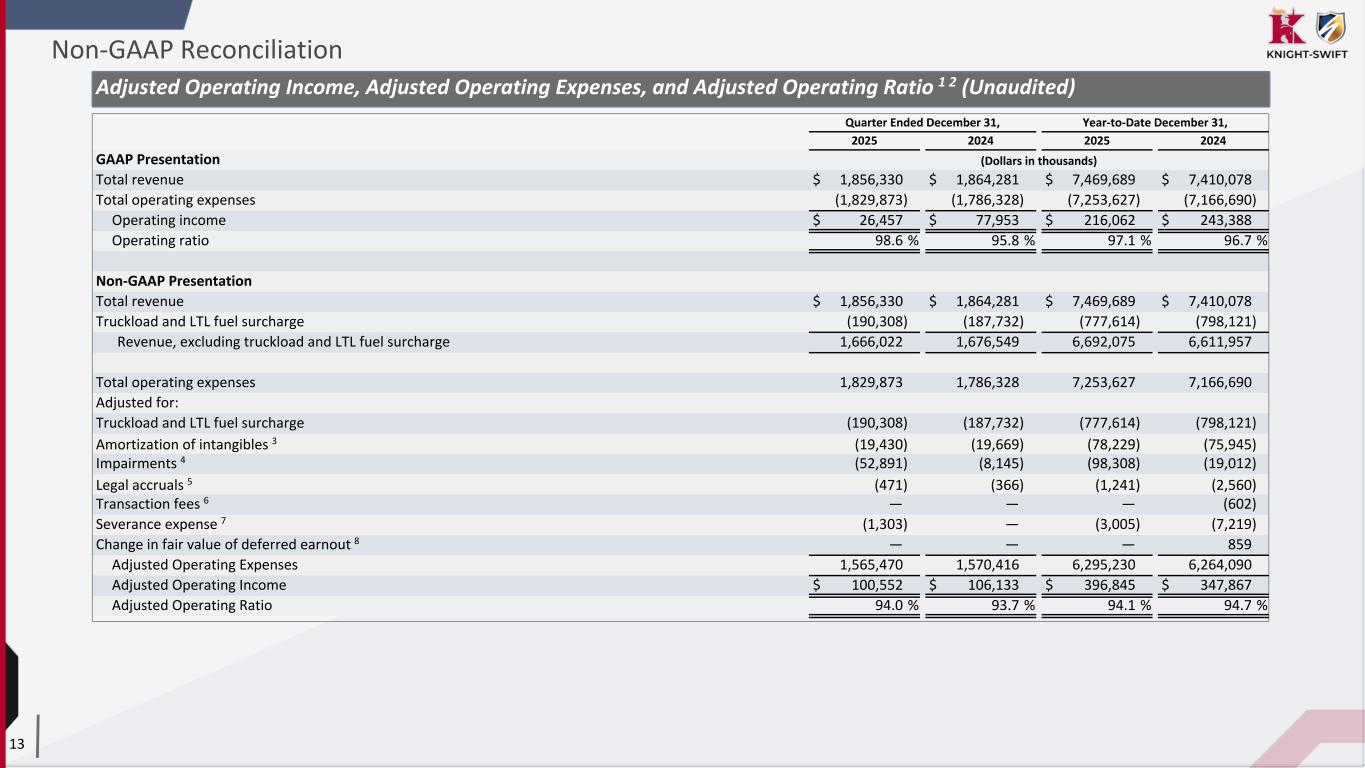This screenshot has width=1365, height=768.
Task: Click the Year-to-Date December 31 column header
Action: coord(1154,122)
